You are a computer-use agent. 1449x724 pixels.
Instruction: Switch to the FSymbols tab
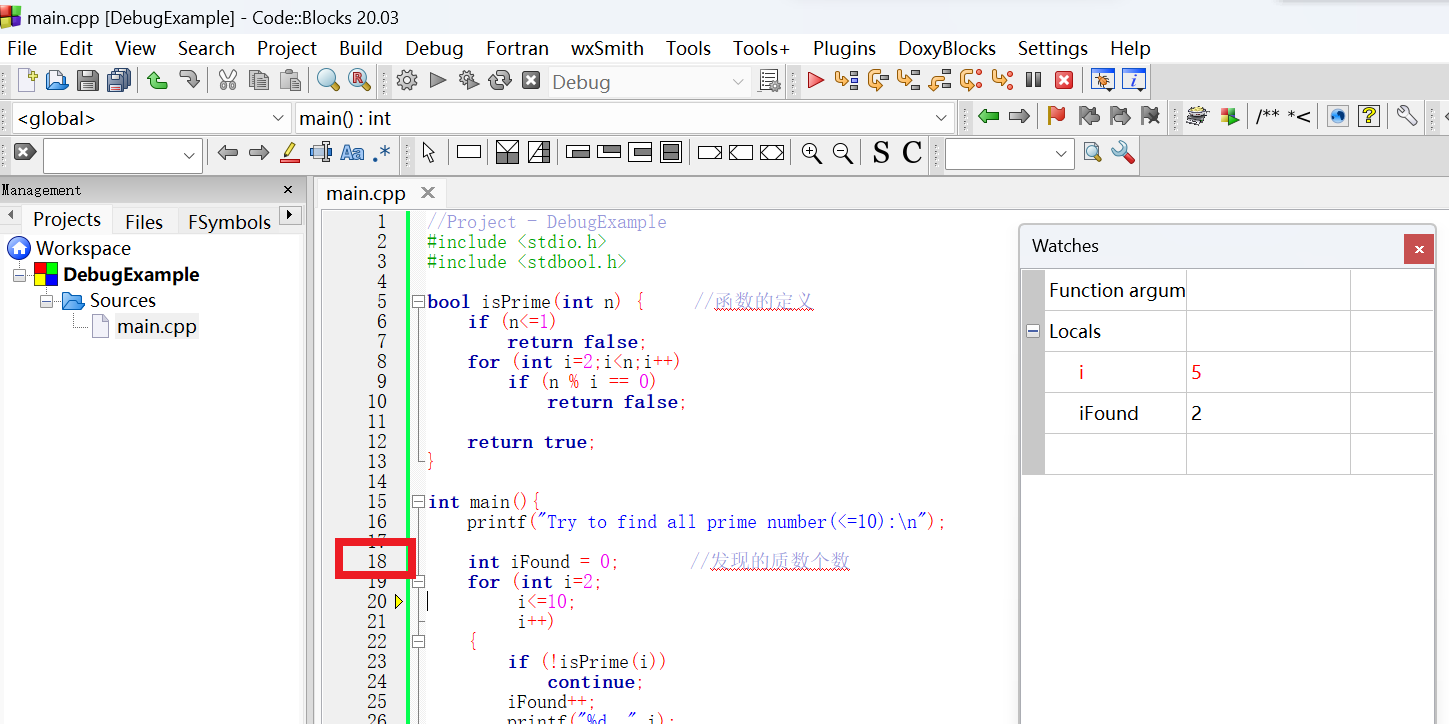tap(229, 221)
